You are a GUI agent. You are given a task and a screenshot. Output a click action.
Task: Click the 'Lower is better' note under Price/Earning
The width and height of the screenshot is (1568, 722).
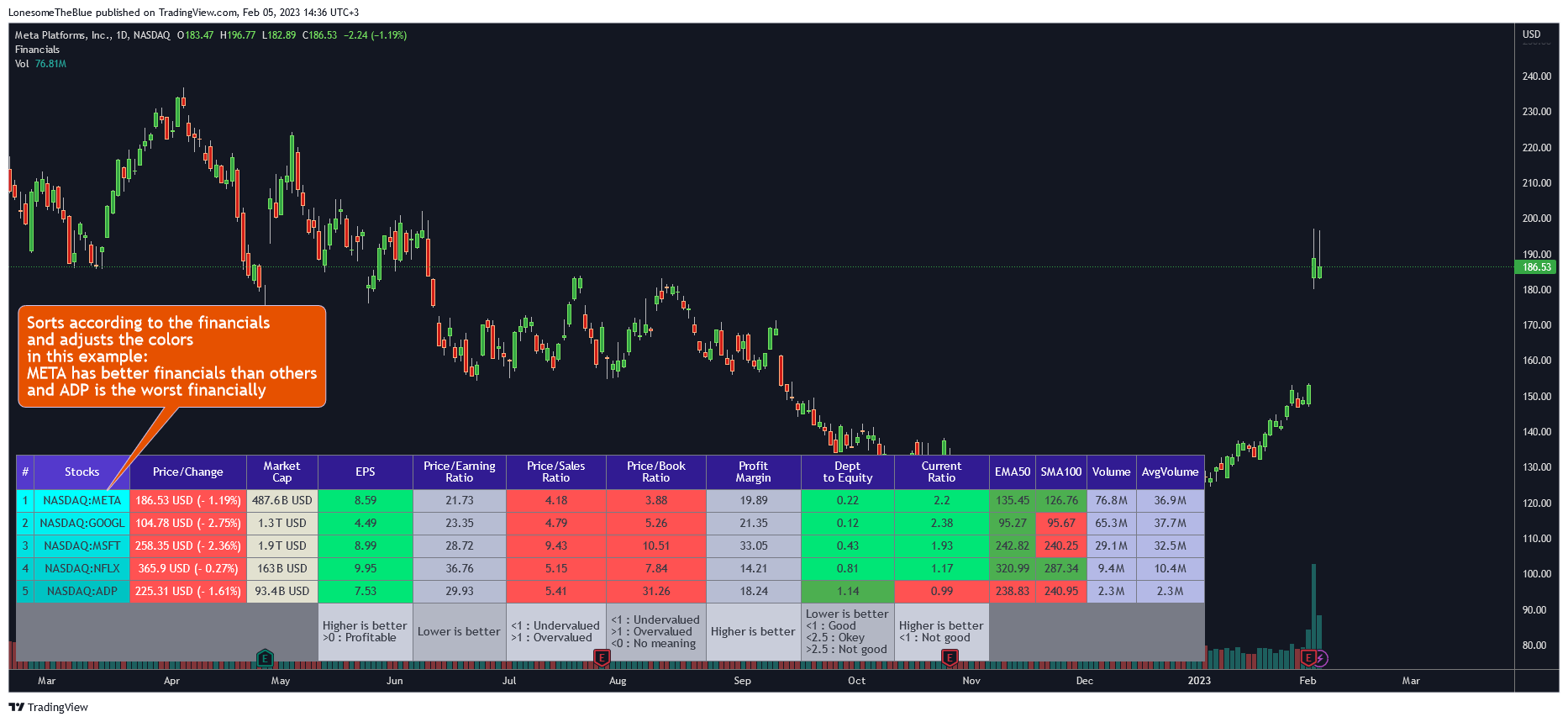[459, 632]
